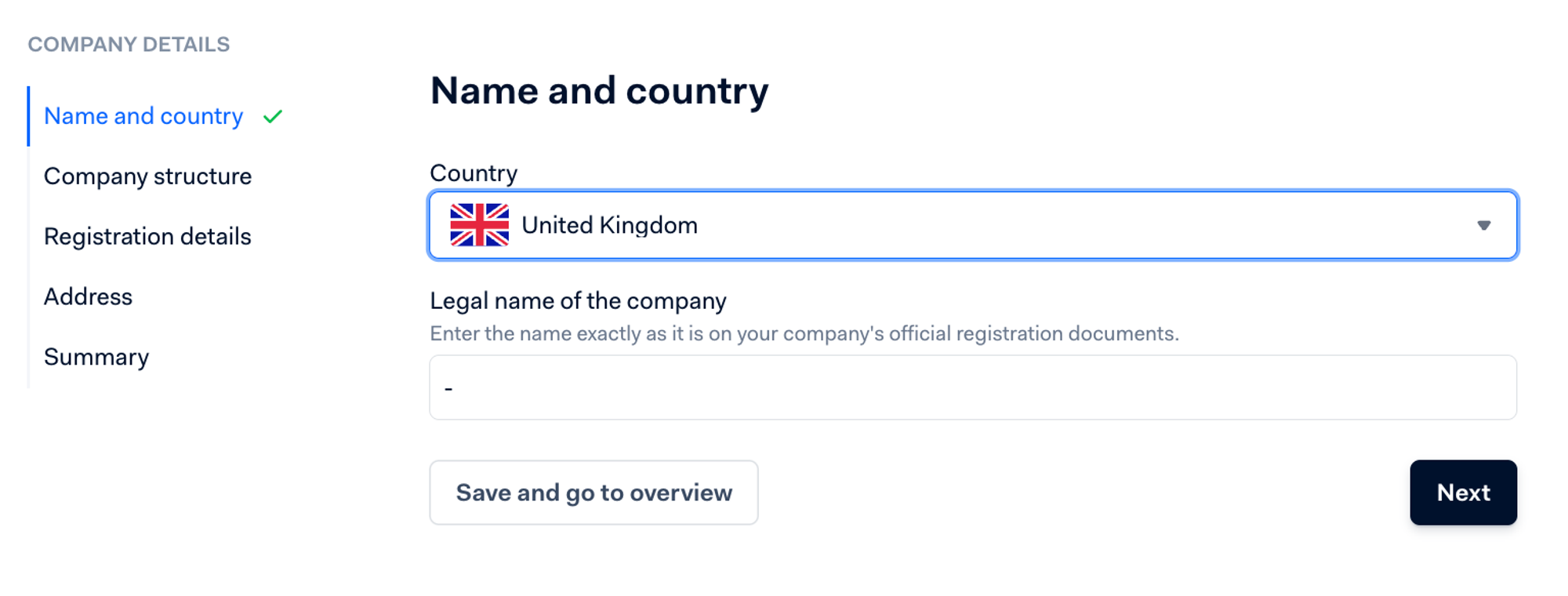1568x596 pixels.
Task: Click the United Kingdom flag icon
Action: [479, 225]
